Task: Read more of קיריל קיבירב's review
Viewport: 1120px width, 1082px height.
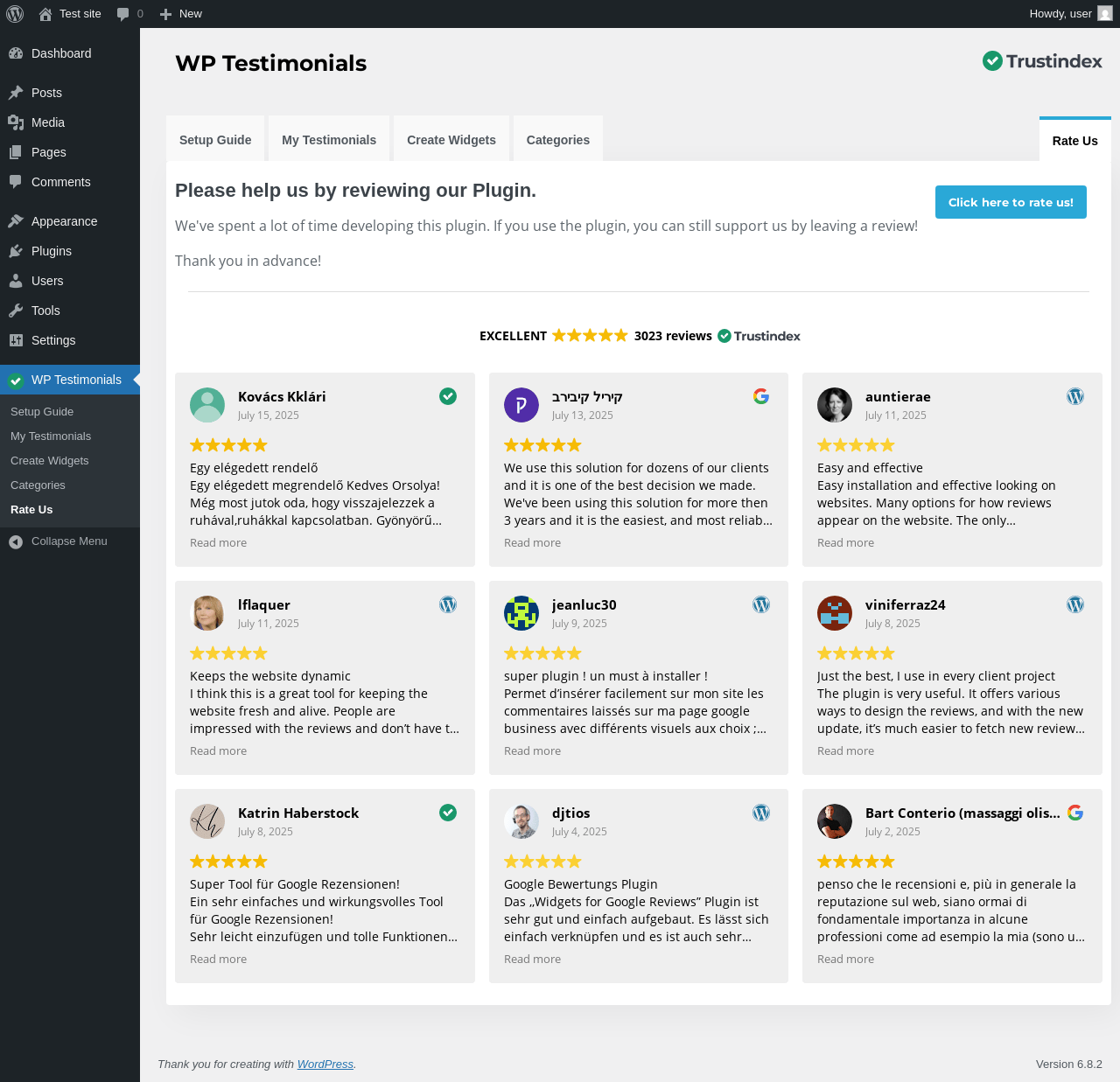Action: click(x=533, y=543)
